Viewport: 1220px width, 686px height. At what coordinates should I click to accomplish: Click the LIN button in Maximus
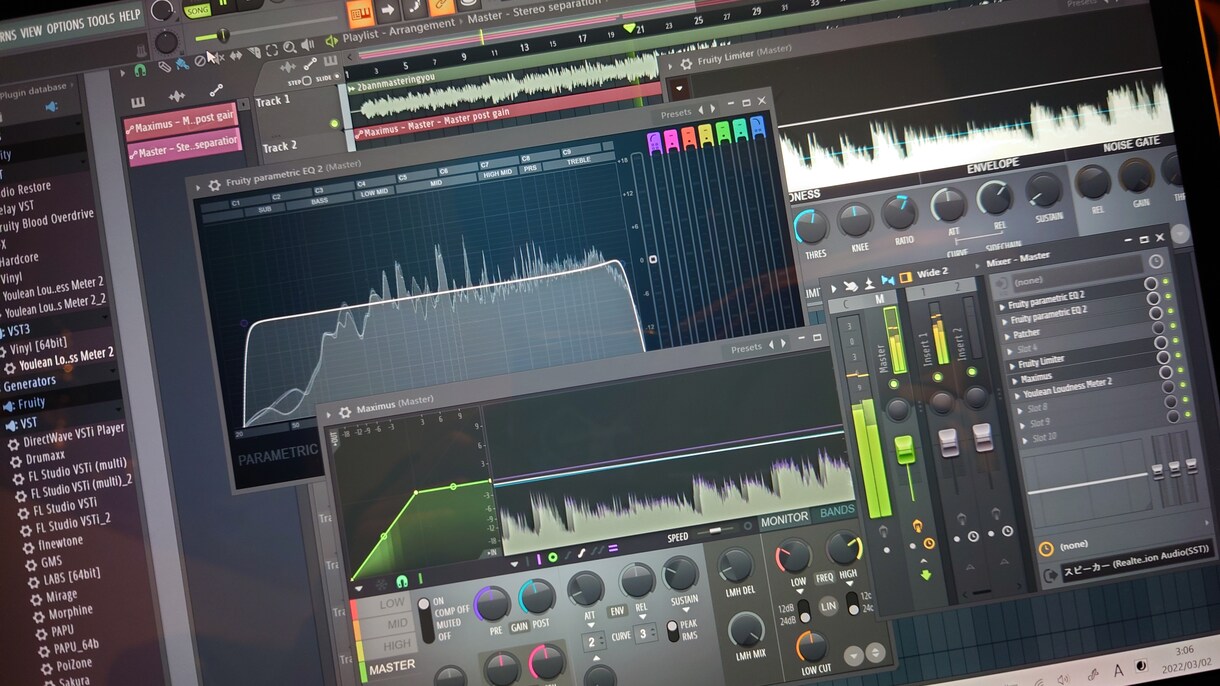coord(827,606)
